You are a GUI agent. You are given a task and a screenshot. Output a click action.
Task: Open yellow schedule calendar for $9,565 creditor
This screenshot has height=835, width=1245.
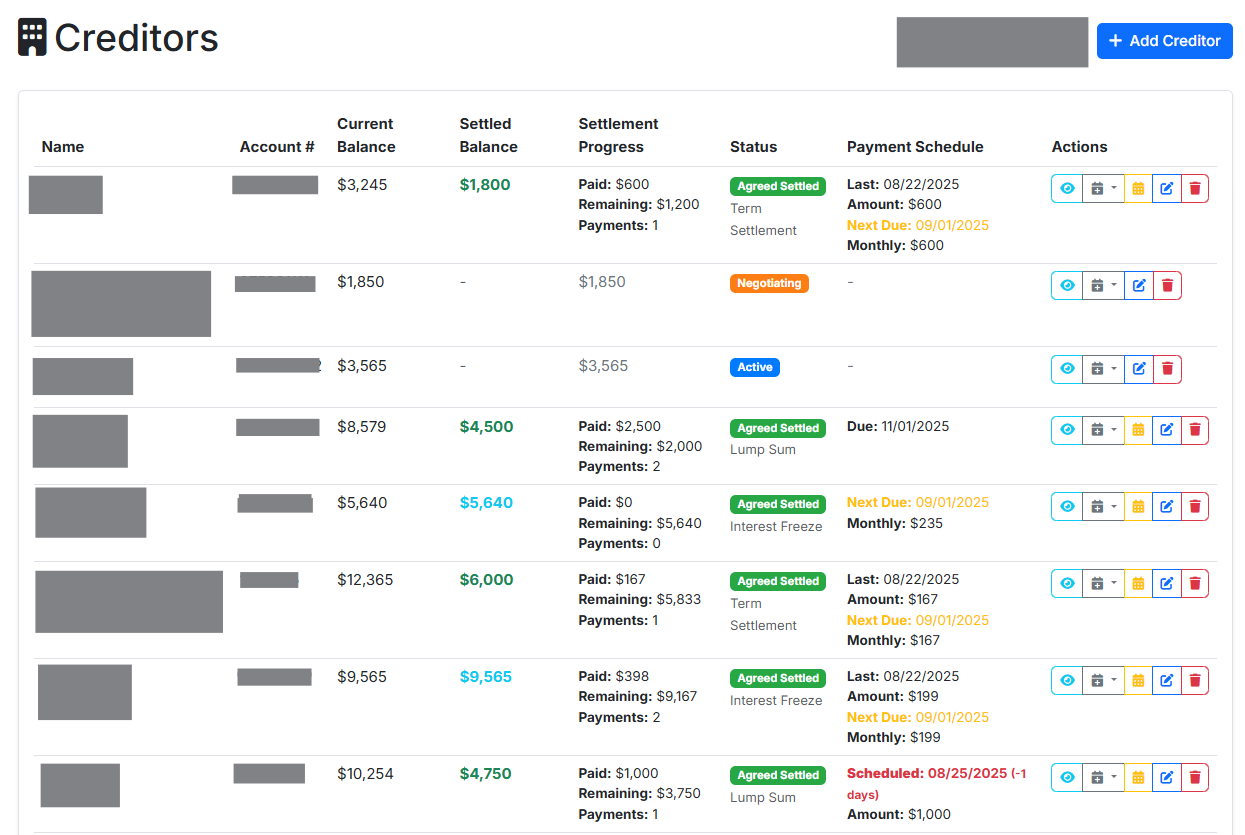click(x=1138, y=681)
